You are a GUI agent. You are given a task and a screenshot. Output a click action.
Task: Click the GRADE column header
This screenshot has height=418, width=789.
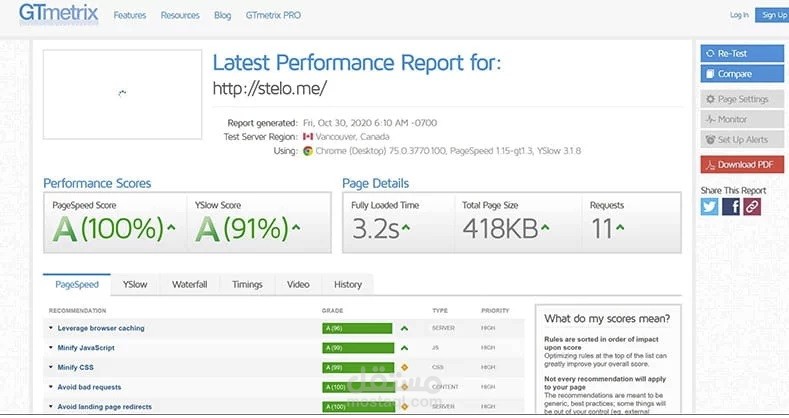[x=333, y=310]
